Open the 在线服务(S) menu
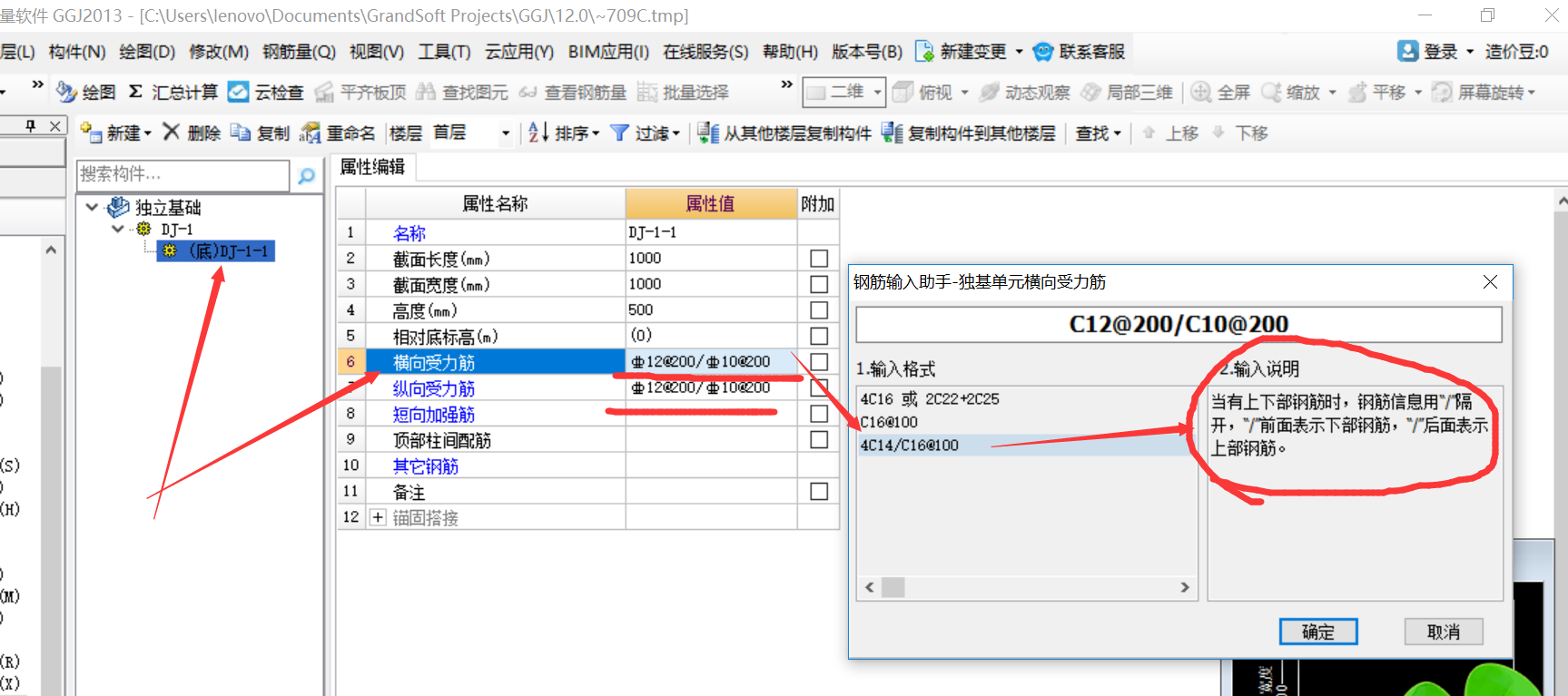Image resolution: width=1568 pixels, height=696 pixels. point(705,52)
